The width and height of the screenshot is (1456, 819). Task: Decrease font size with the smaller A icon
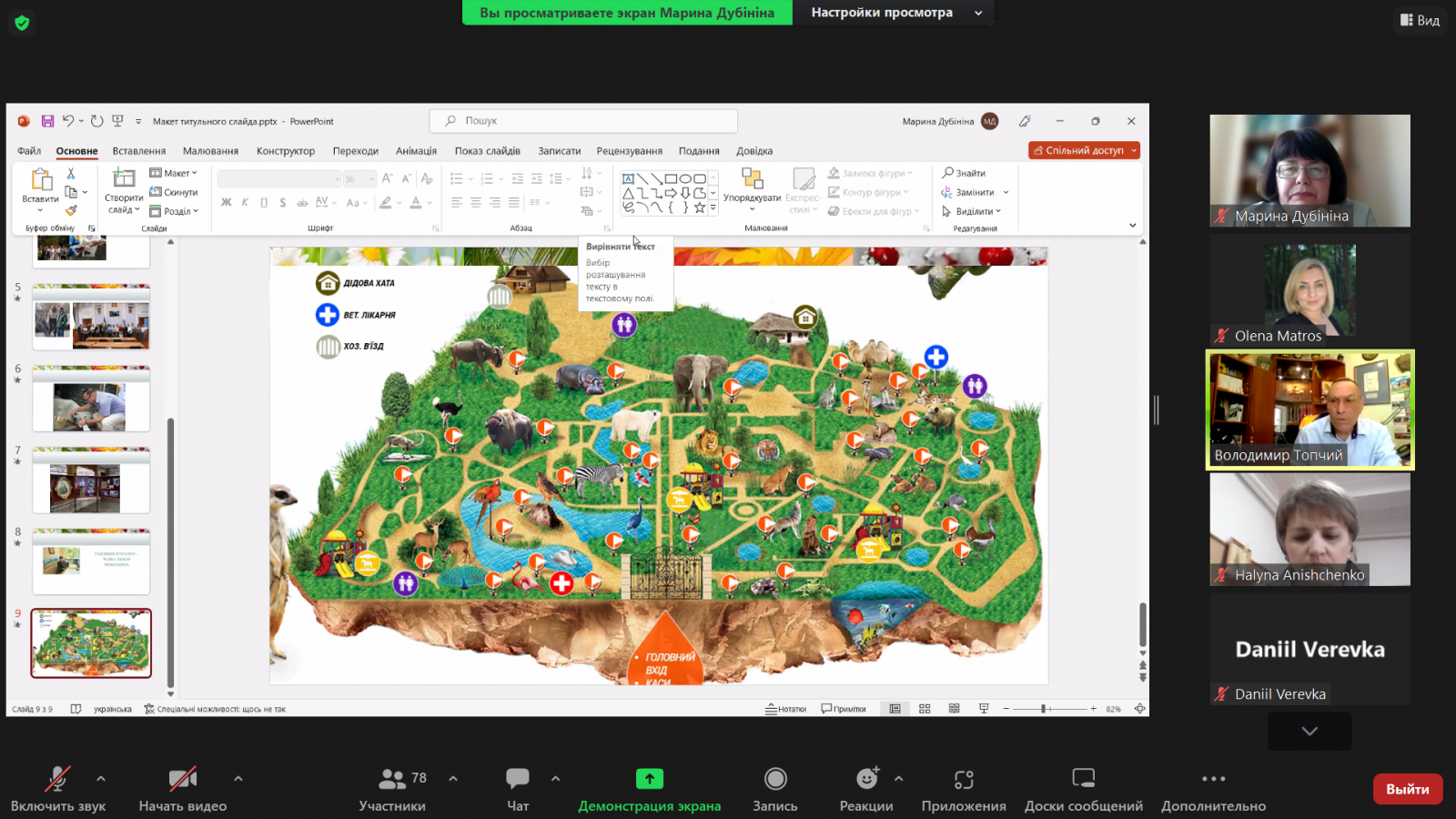407,178
